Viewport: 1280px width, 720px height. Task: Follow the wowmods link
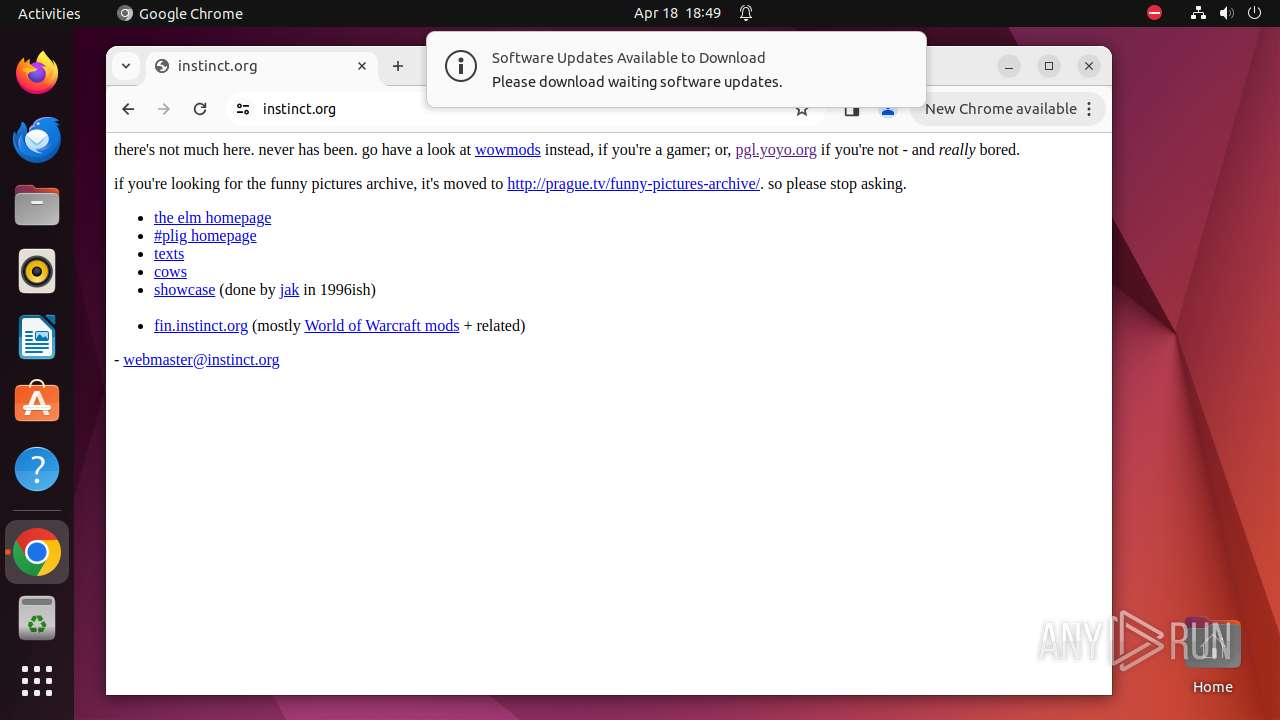[508, 150]
